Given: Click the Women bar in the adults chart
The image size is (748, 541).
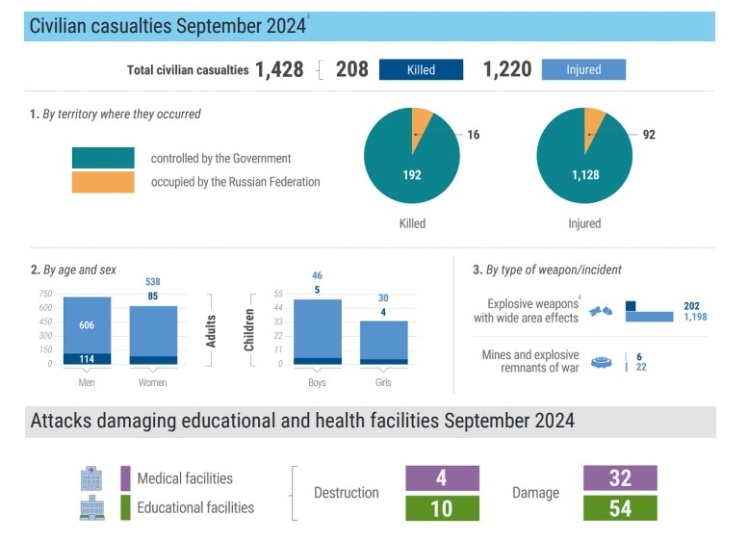Looking at the screenshot, I should click(x=153, y=335).
